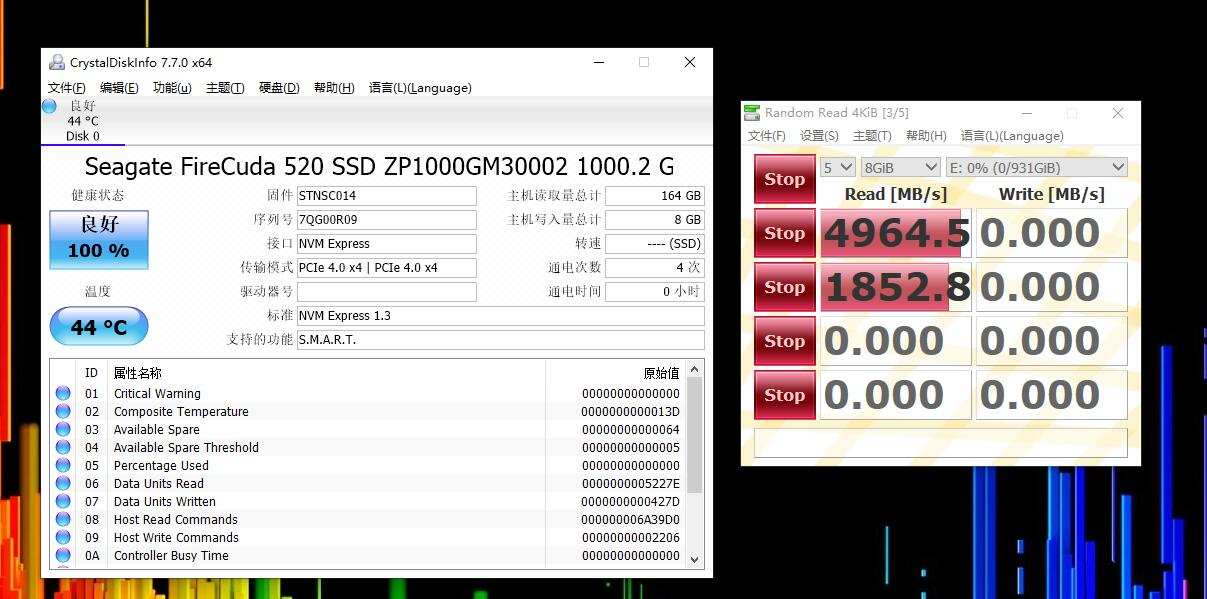
Task: Click the 良好 100 % health status button
Action: coord(99,240)
